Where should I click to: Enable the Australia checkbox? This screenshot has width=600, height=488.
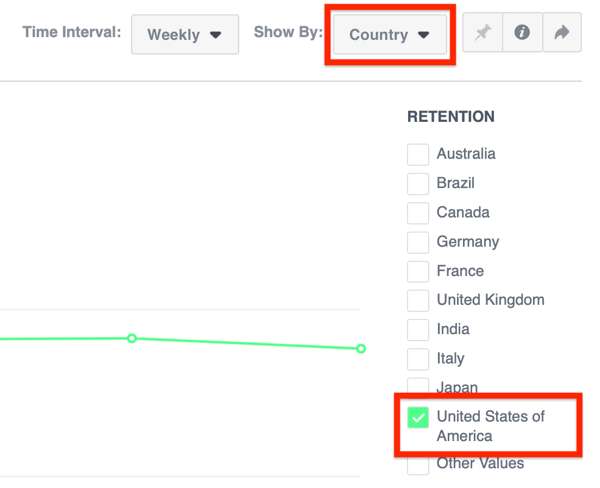(418, 155)
